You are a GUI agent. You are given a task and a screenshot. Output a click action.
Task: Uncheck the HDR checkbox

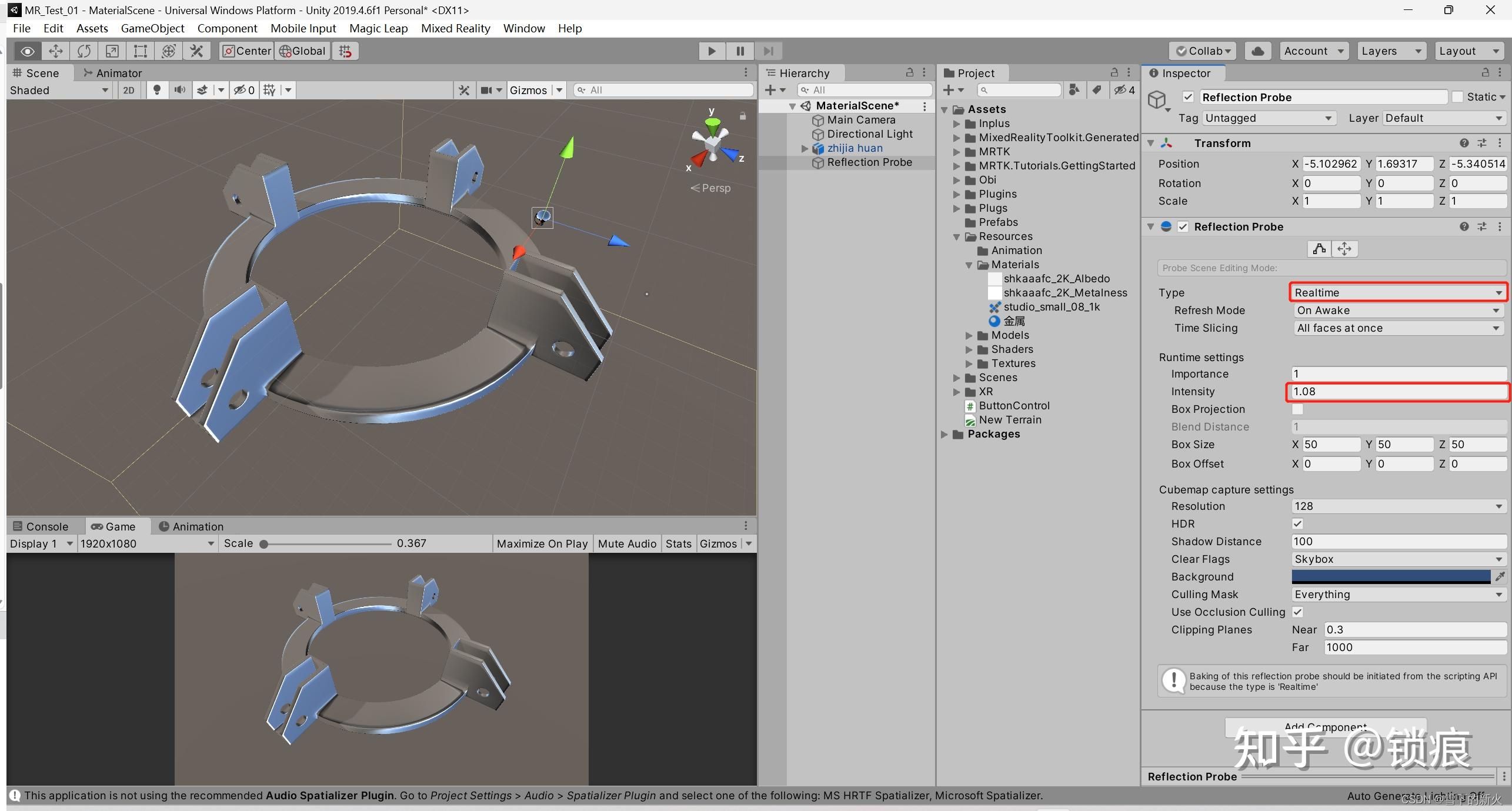pos(1298,524)
